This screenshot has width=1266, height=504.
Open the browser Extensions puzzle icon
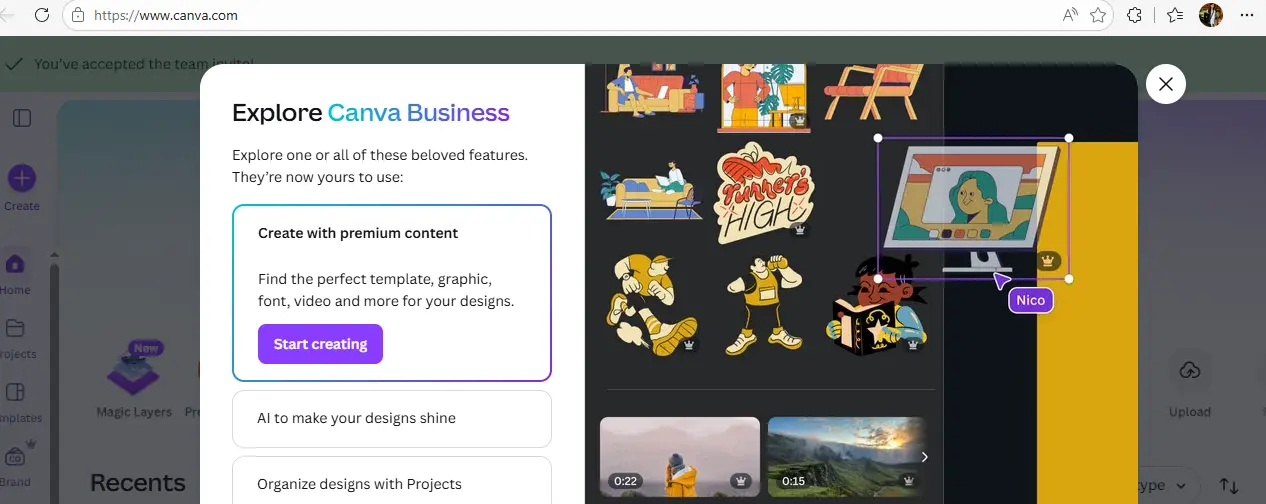coord(1134,15)
